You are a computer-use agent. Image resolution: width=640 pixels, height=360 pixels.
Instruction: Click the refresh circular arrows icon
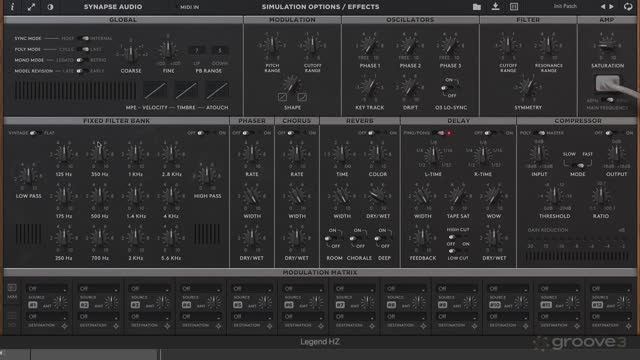point(628,7)
